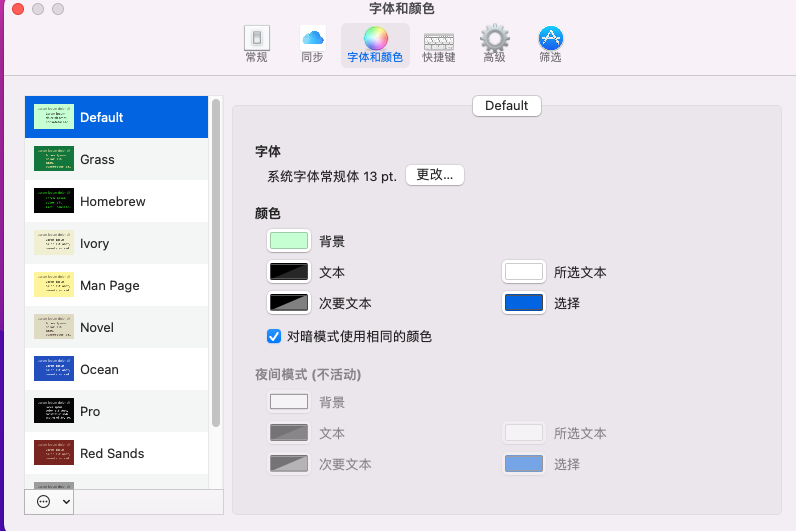Open the 所选文本 selected text color swatch

click(524, 272)
